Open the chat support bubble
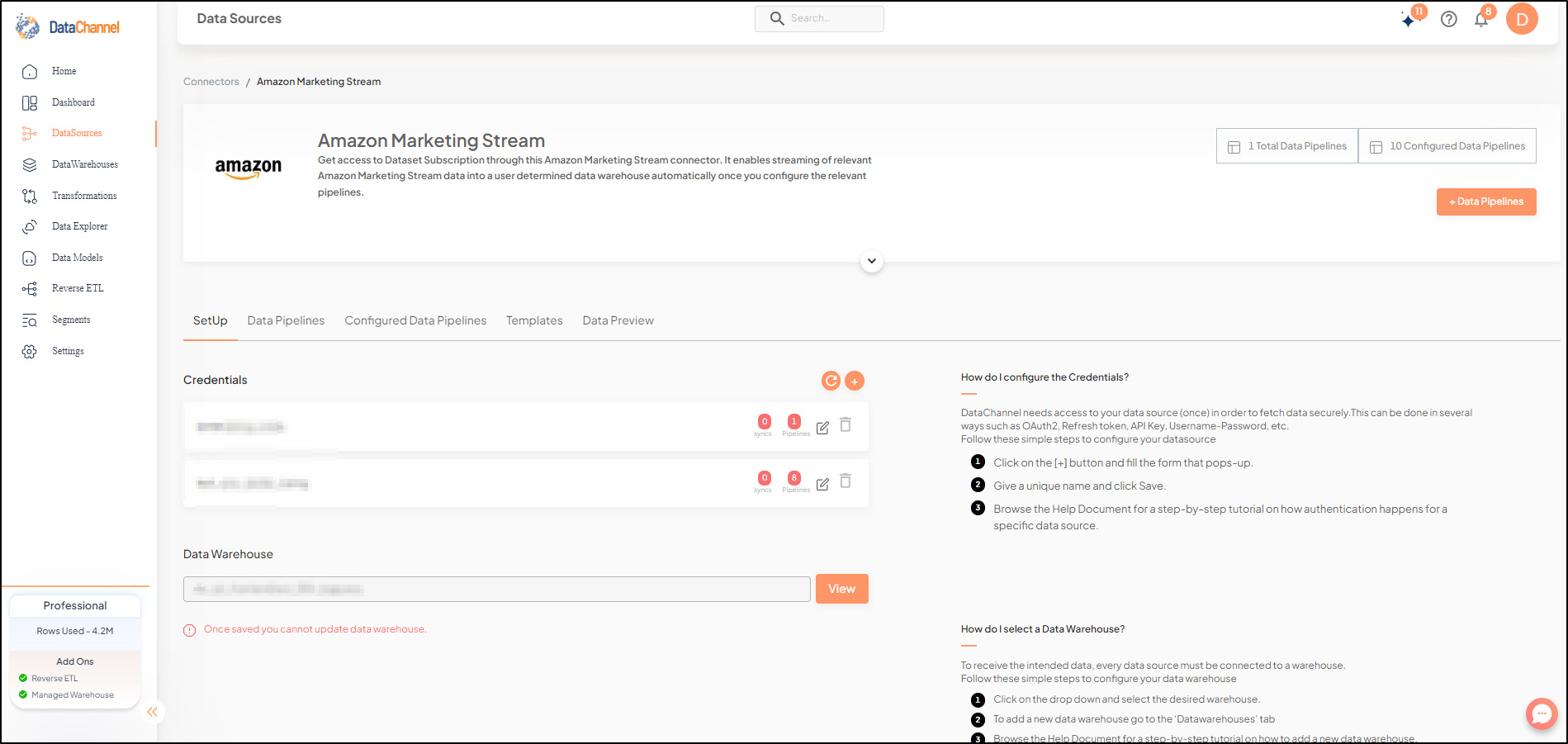The width and height of the screenshot is (1568, 744). click(x=1542, y=713)
